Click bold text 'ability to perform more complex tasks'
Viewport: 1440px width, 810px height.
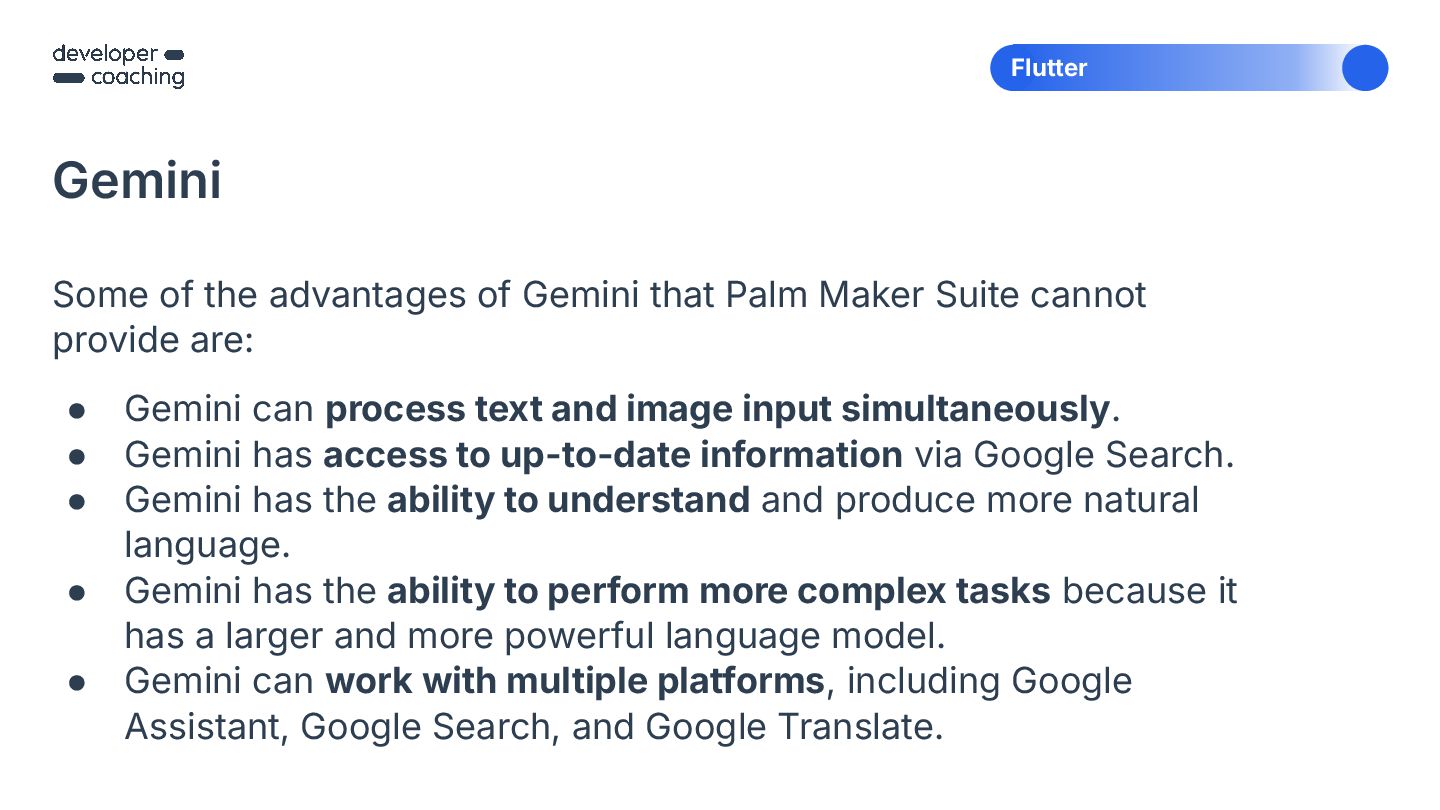(x=719, y=591)
